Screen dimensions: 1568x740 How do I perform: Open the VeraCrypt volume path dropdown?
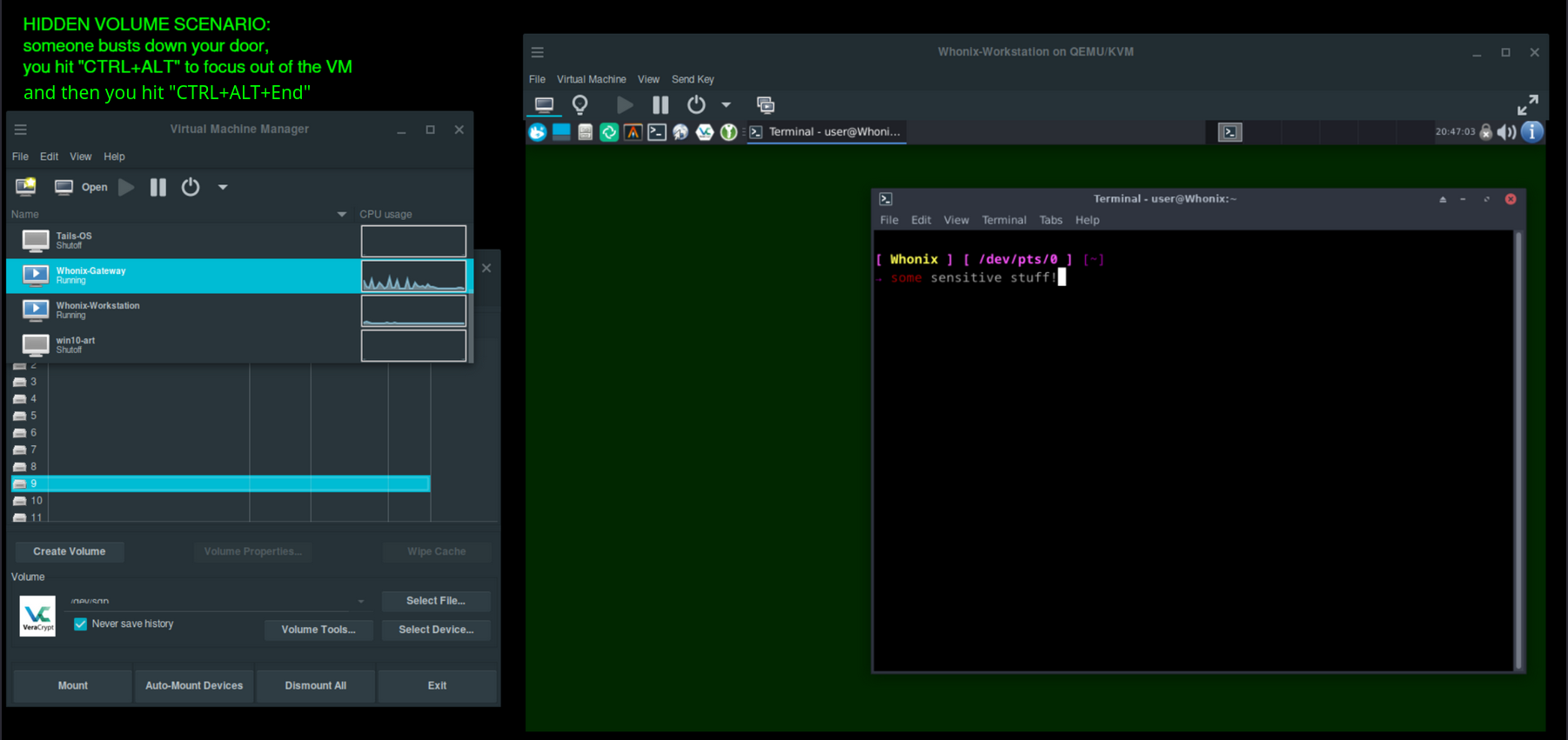[361, 601]
